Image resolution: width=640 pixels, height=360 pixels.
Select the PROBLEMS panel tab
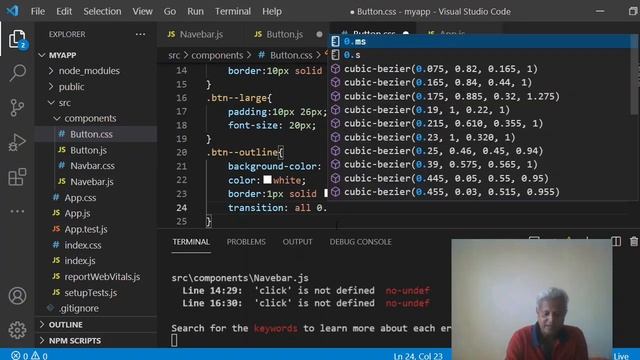246,242
